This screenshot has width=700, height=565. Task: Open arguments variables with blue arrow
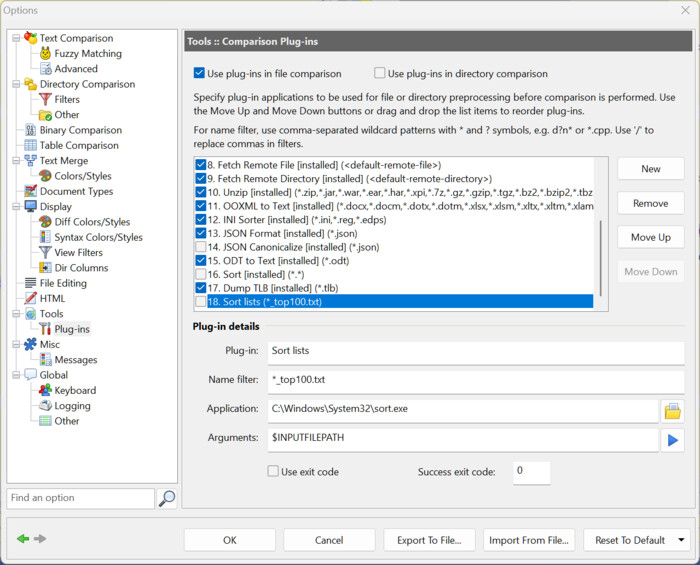672,440
